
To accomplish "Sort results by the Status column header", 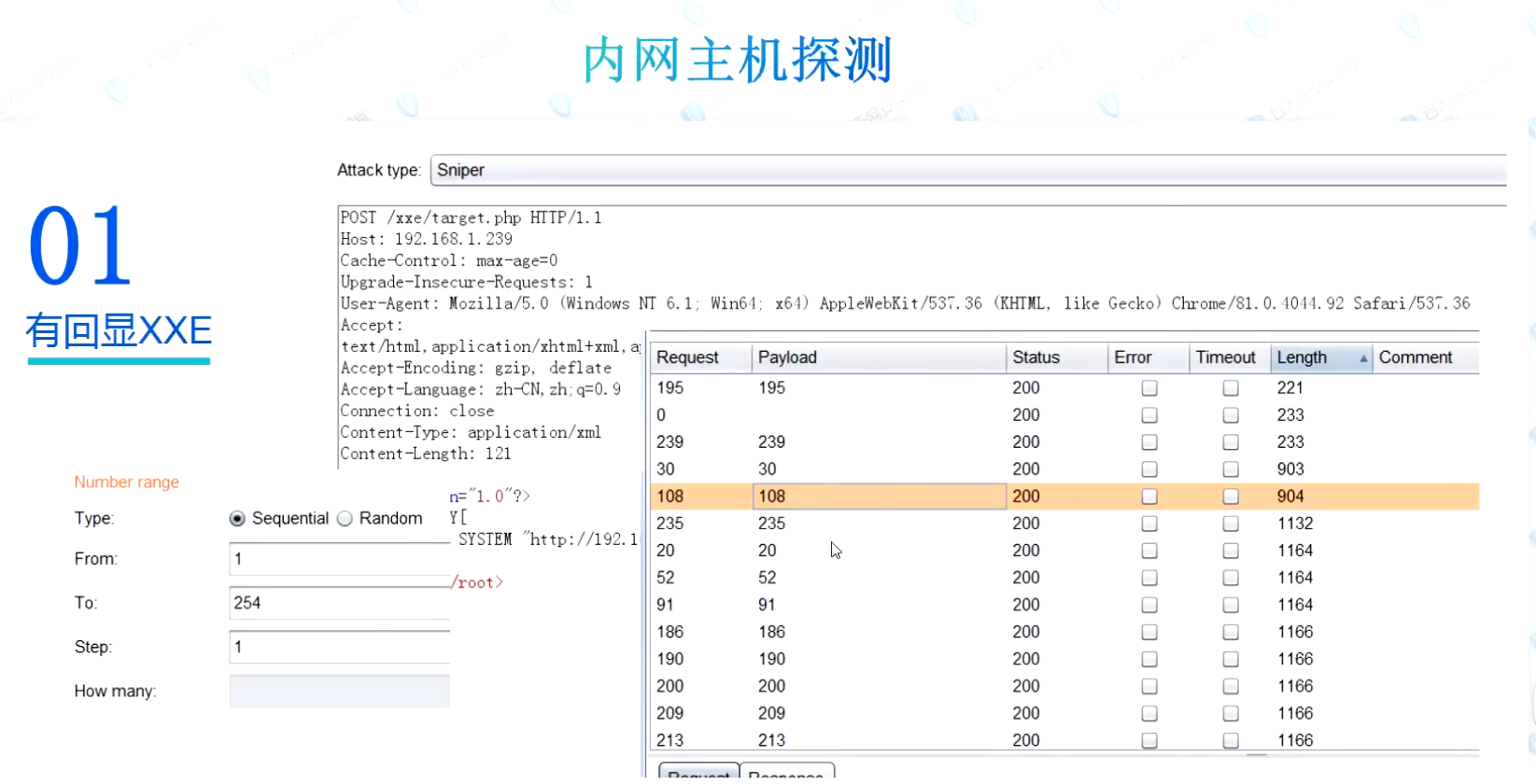I will tap(1056, 357).
